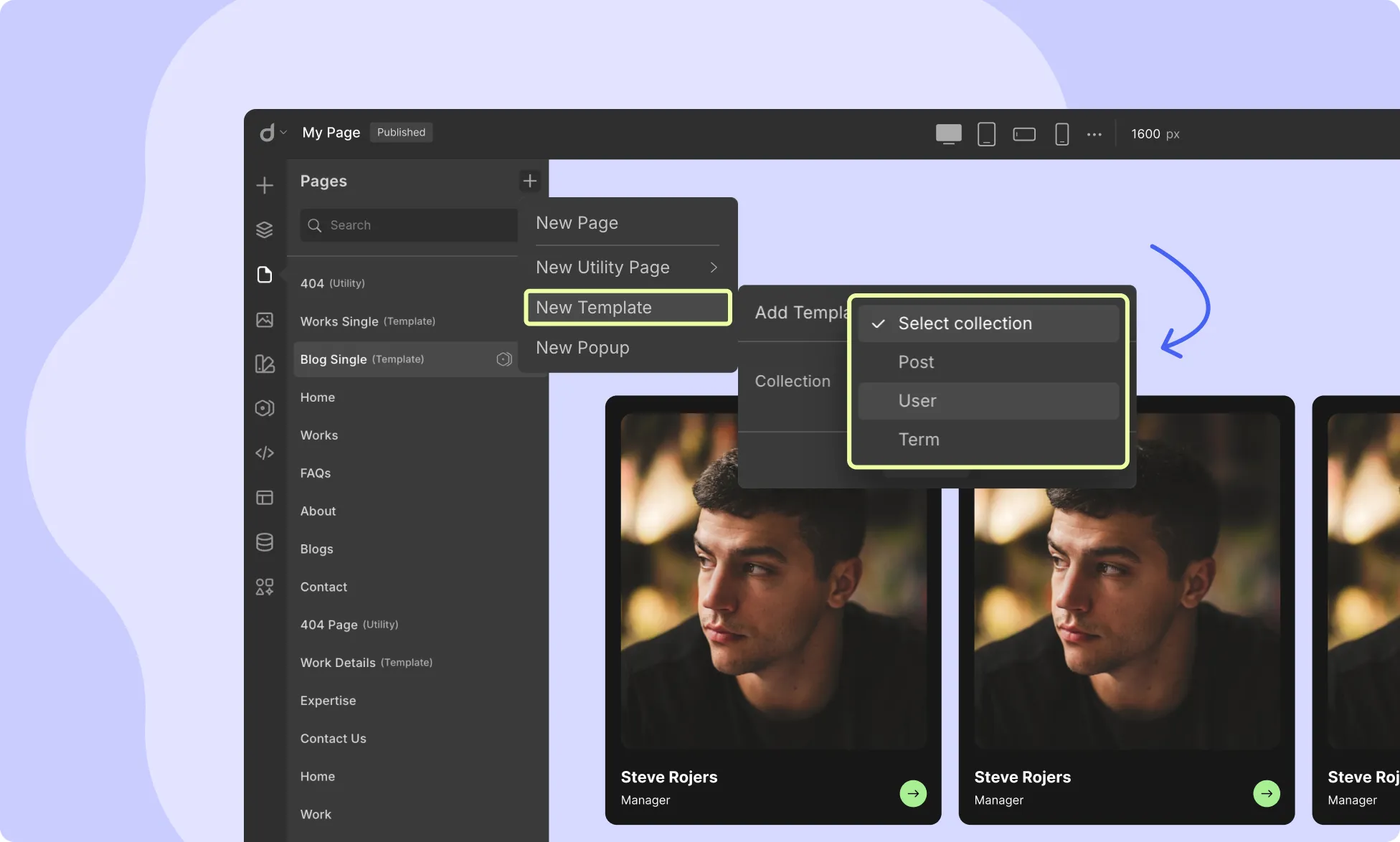This screenshot has height=842, width=1400.
Task: Click the plus button in Pages header
Action: pos(530,181)
